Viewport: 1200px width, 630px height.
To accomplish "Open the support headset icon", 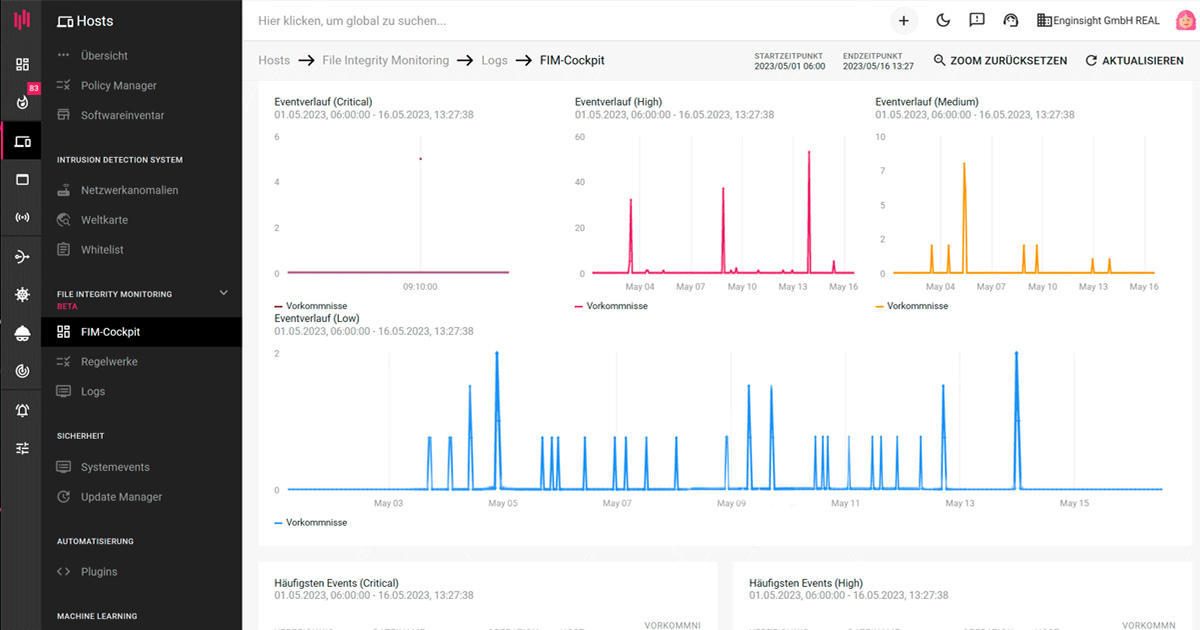I will coord(1010,20).
